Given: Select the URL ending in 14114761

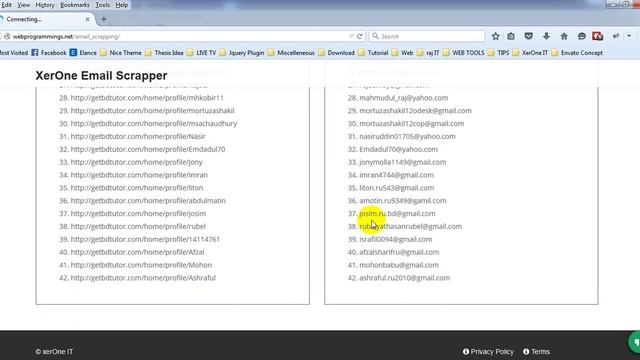Looking at the screenshot, I should (x=145, y=239).
